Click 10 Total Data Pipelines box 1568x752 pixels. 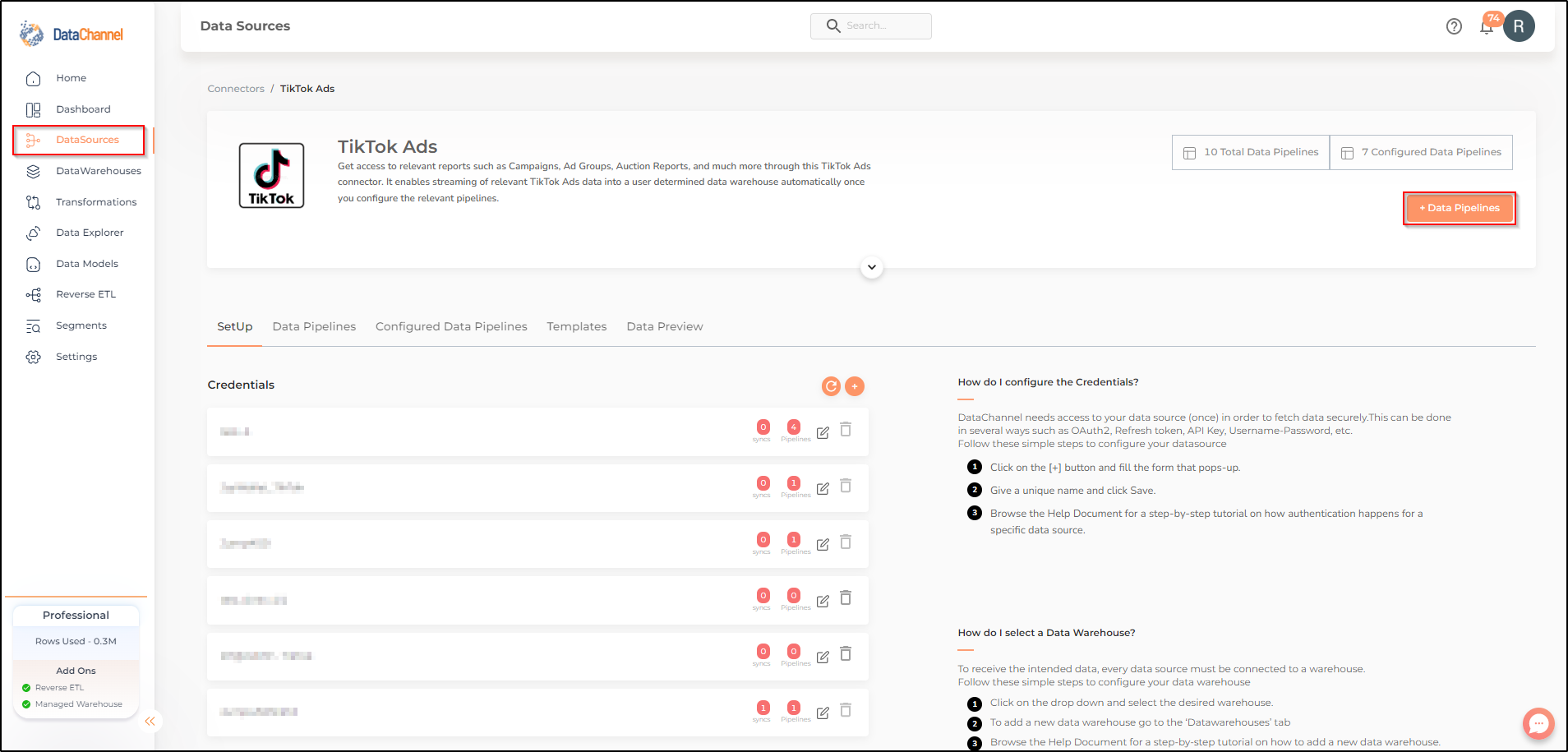(1251, 152)
